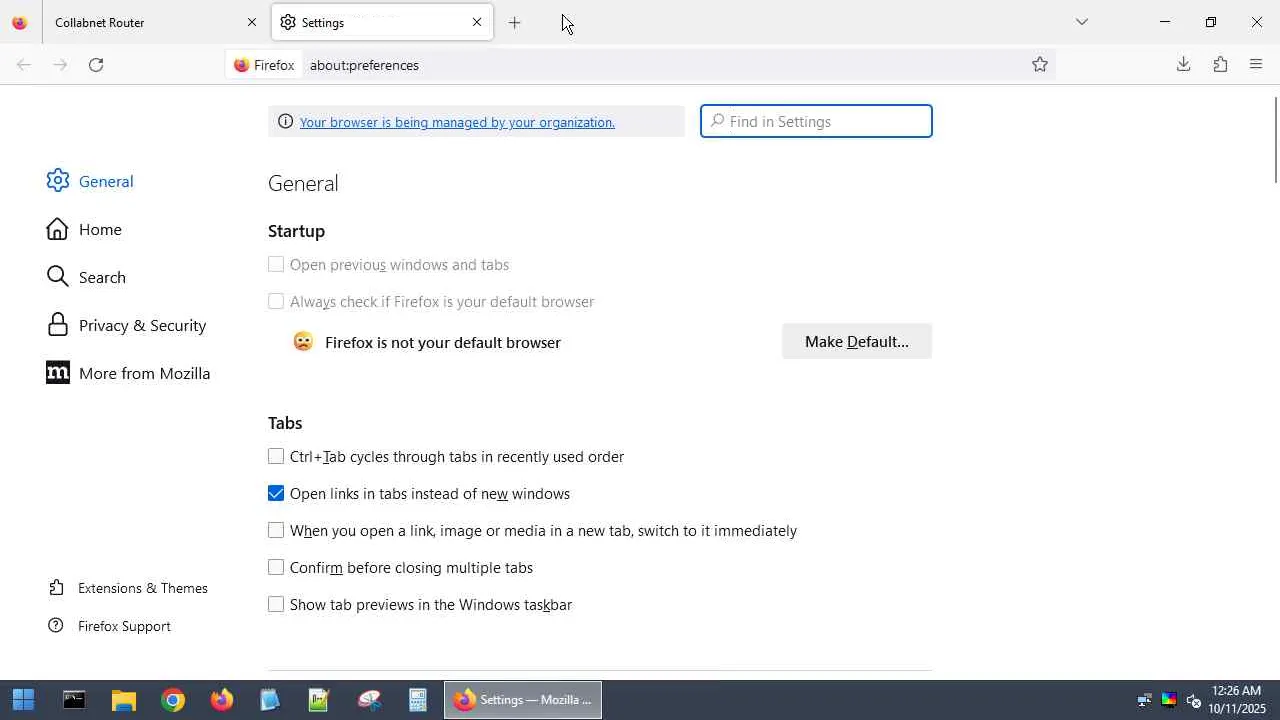
Task: Open a new tab
Action: click(x=515, y=22)
